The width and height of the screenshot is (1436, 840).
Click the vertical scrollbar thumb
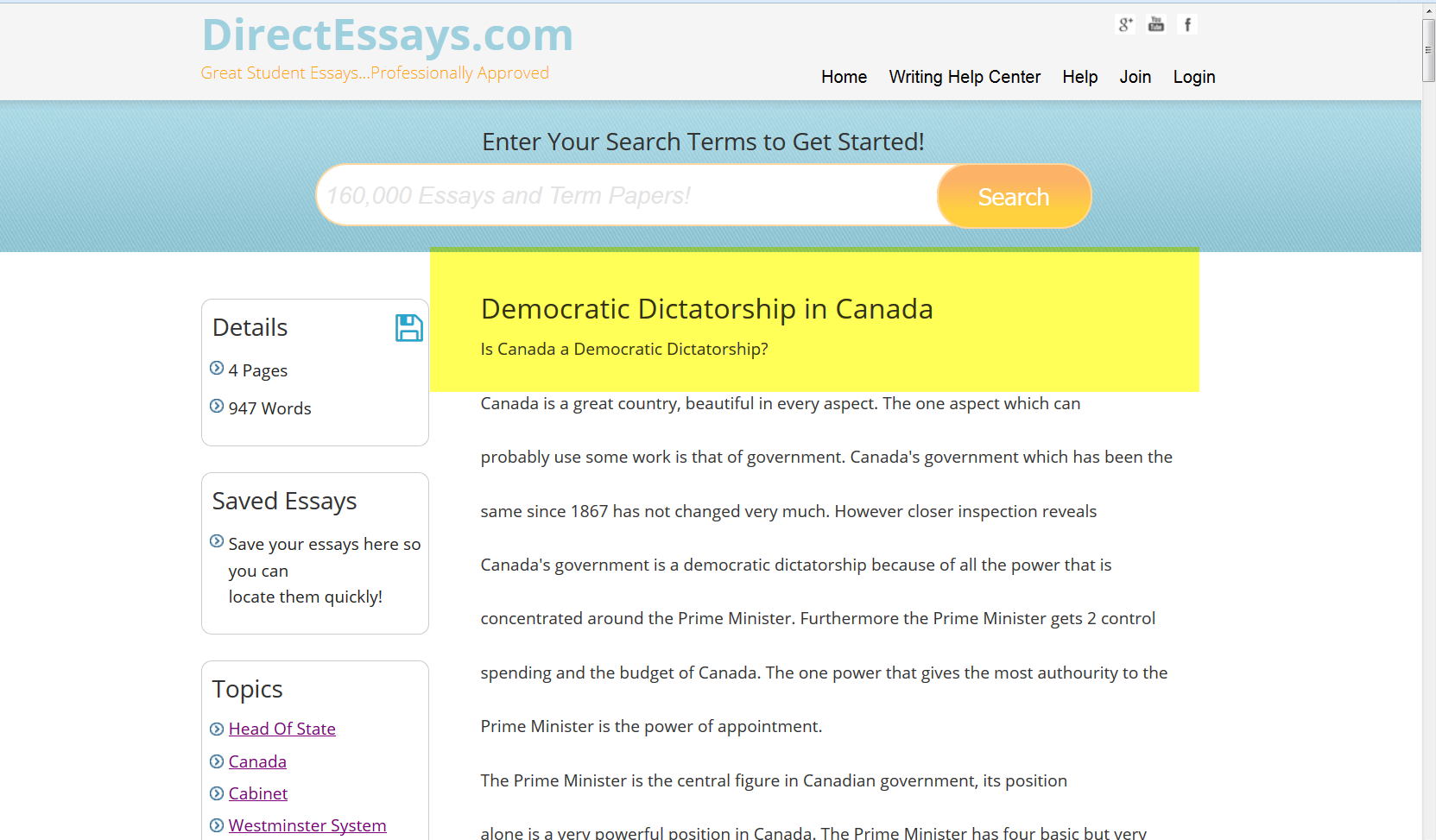click(x=1428, y=50)
